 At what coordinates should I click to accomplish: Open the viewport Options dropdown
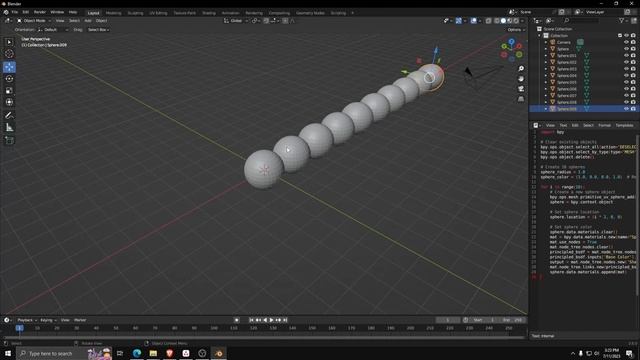pyautogui.click(x=516, y=30)
